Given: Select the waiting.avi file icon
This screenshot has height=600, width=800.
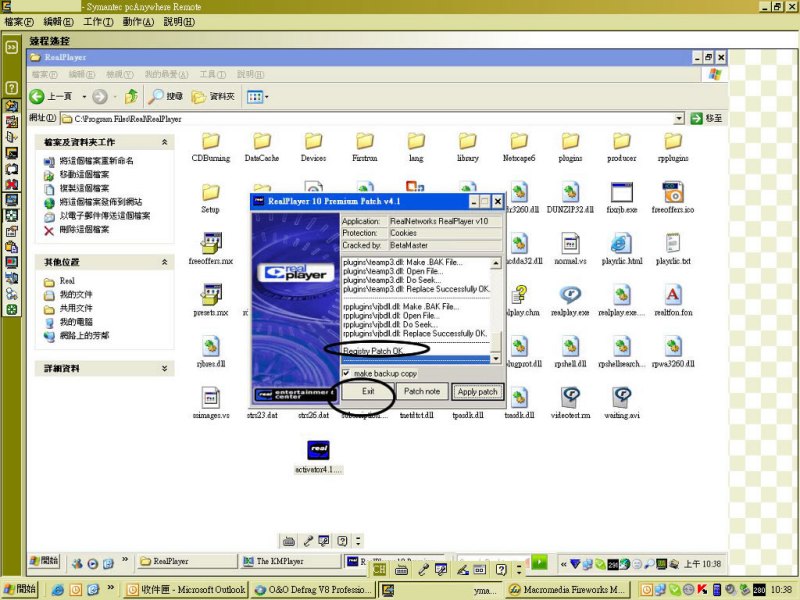Looking at the screenshot, I should coord(621,397).
